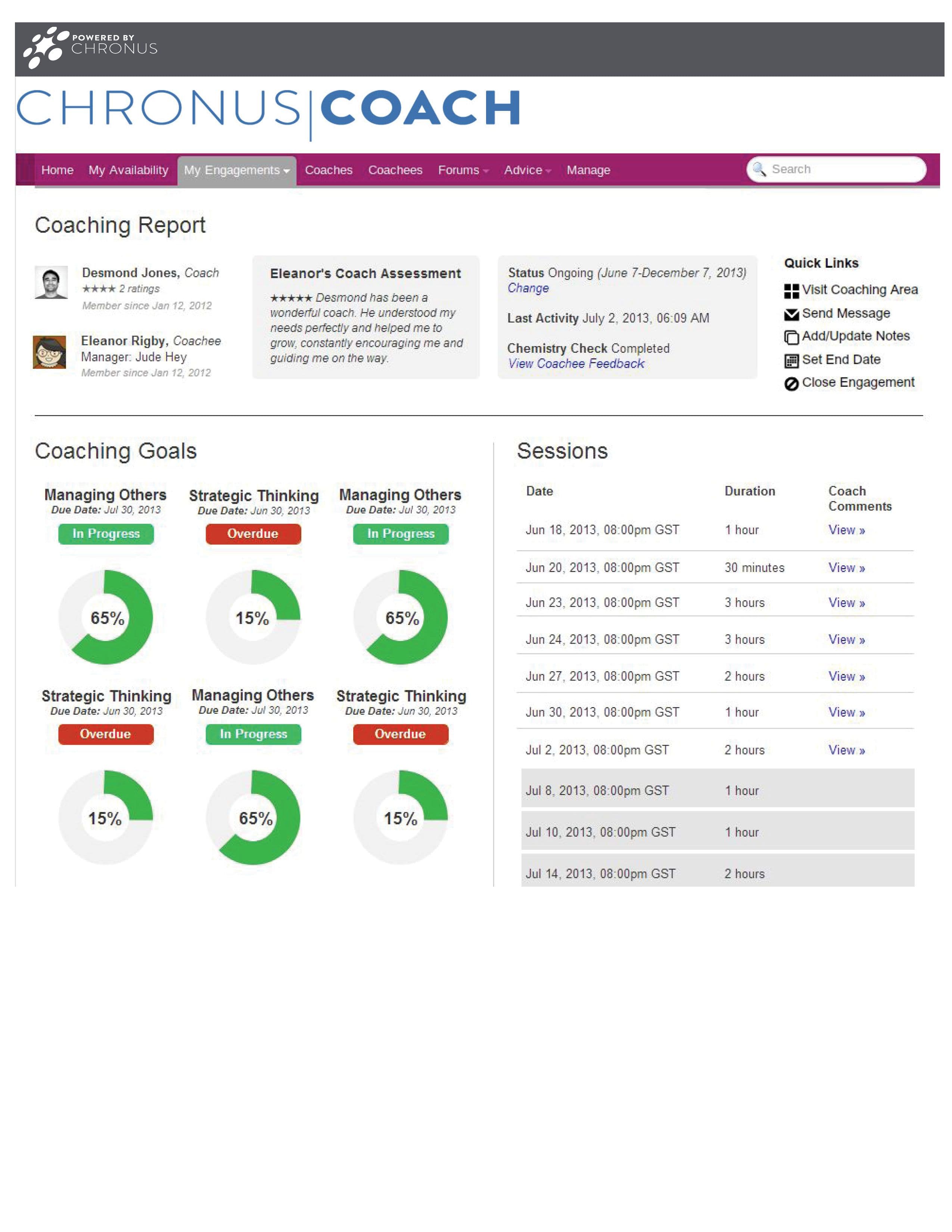Screen dimensions: 952x1232
Task: Click the Jul 8, 2013 session row
Action: point(718,788)
